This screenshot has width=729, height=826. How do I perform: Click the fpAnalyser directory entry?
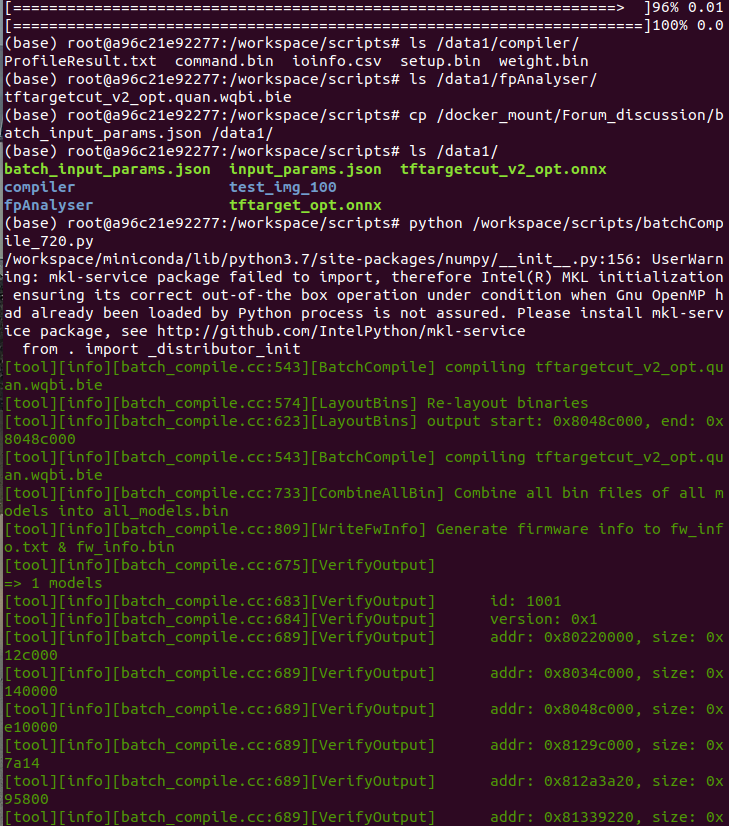coord(48,205)
